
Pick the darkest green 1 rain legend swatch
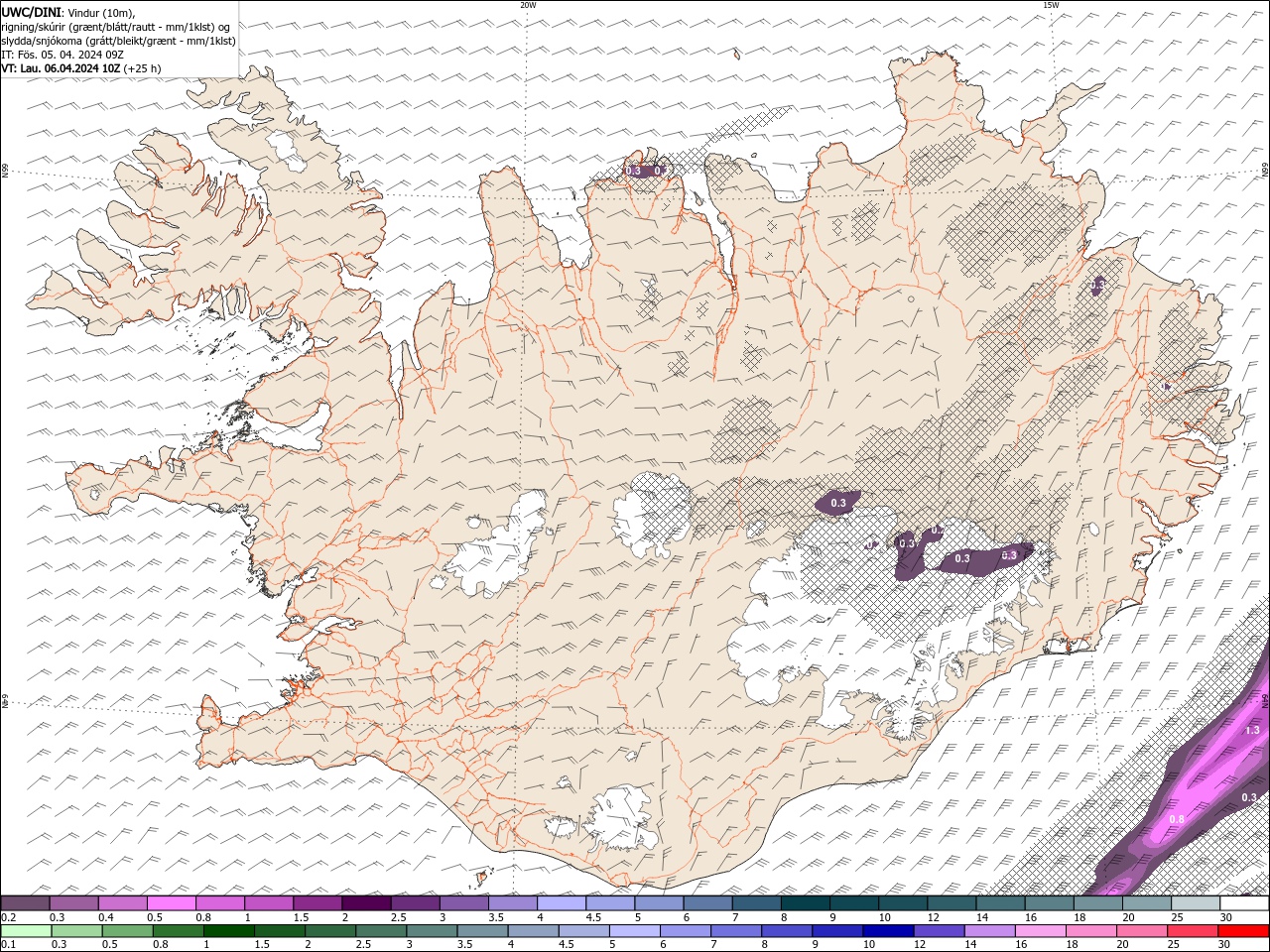pos(228,931)
